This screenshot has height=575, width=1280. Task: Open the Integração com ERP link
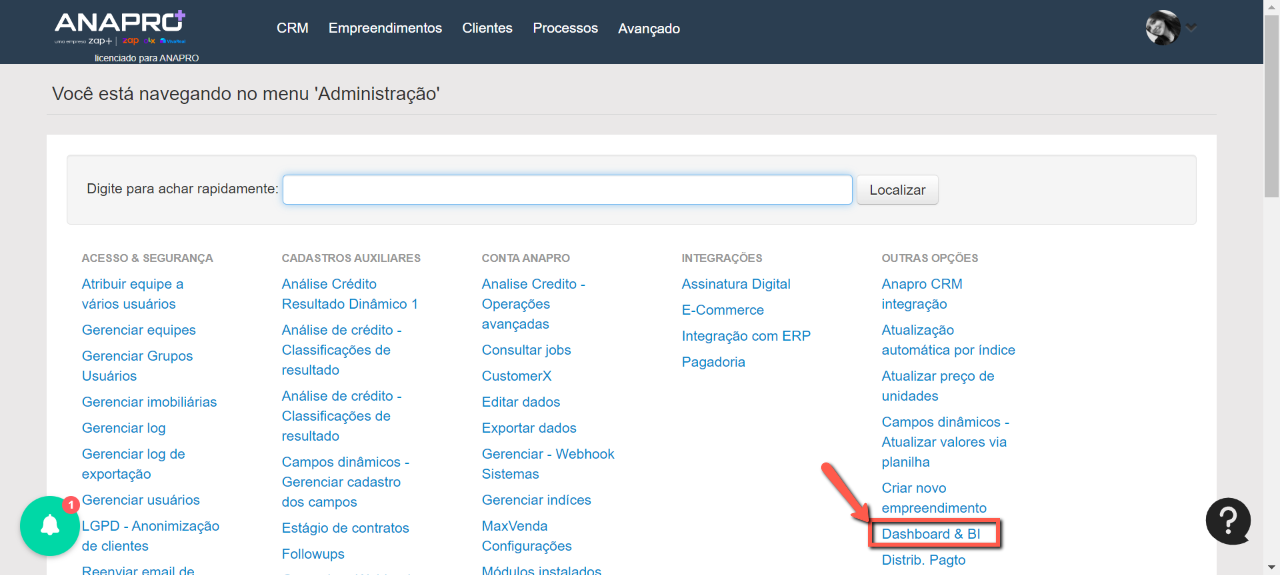(746, 336)
